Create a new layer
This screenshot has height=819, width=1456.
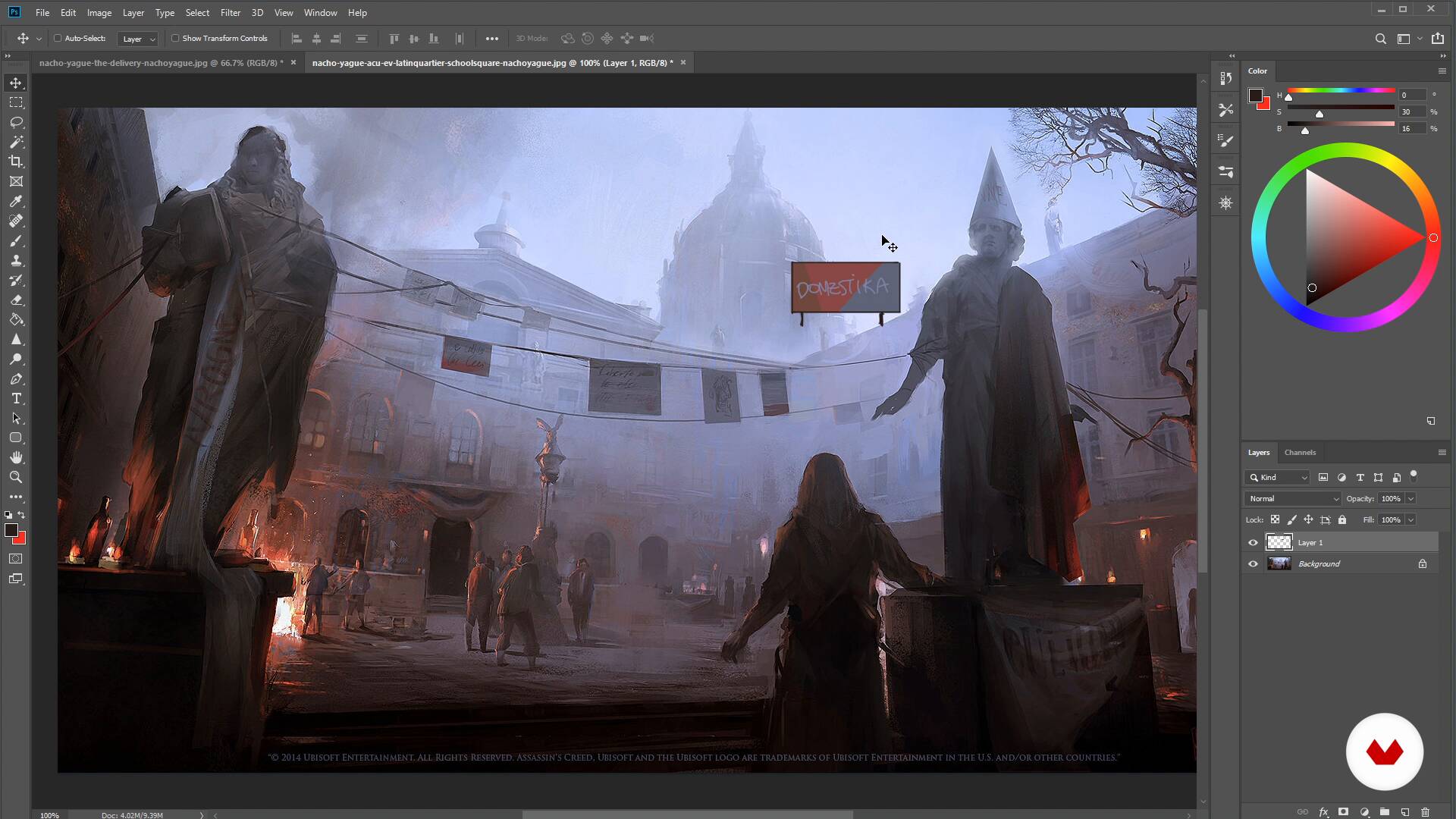[x=1404, y=811]
